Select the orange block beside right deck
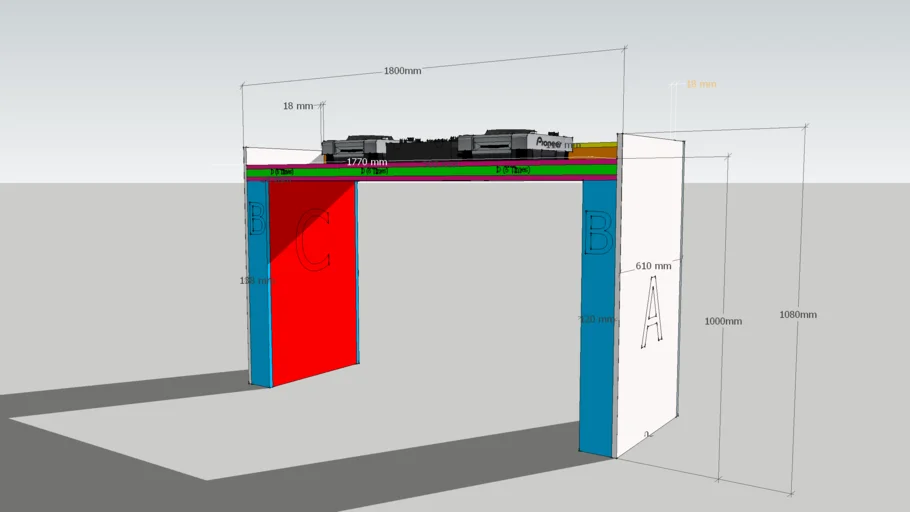Viewport: 910px width, 512px height. 599,150
